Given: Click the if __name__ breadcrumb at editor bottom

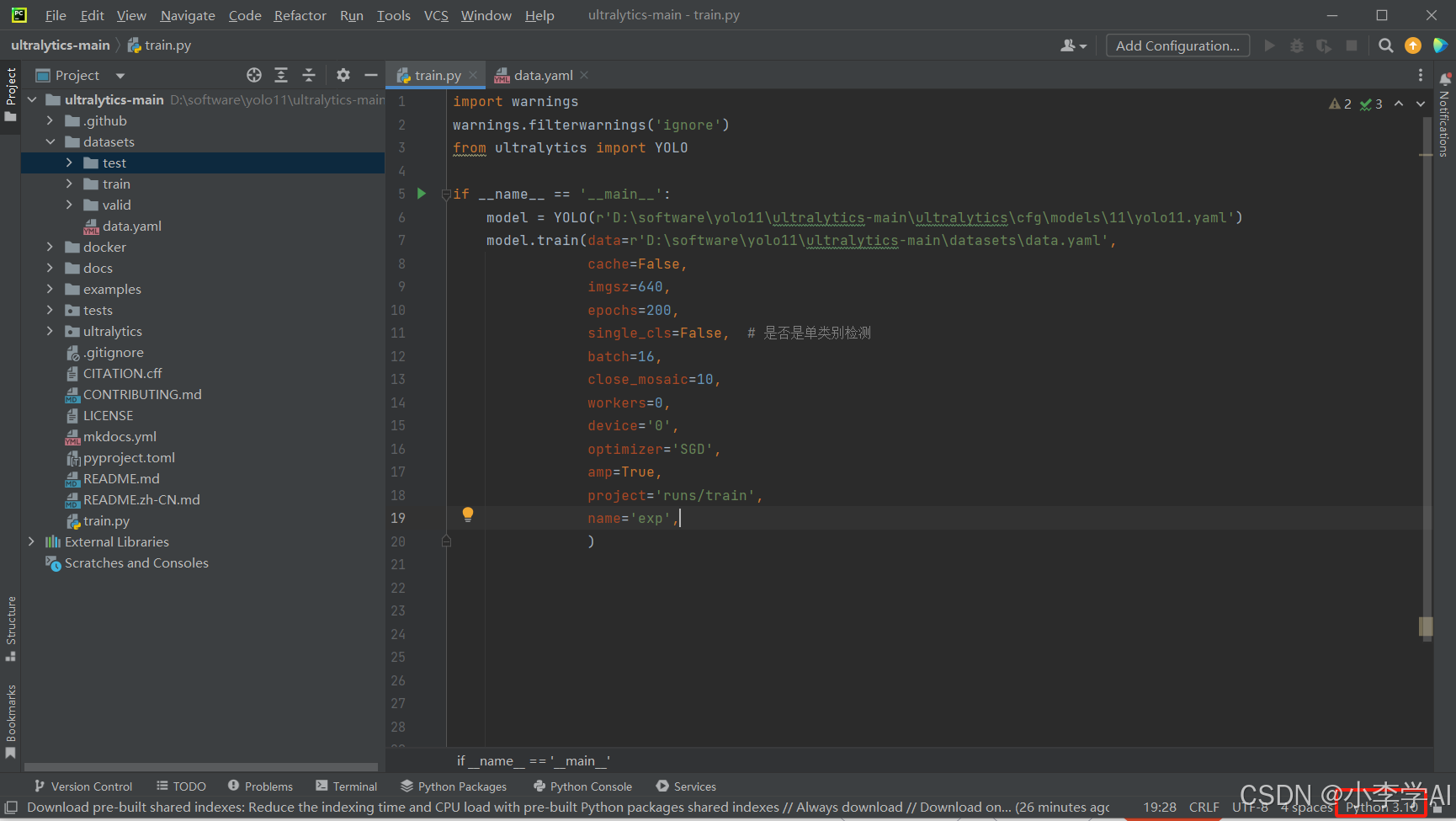Looking at the screenshot, I should [x=534, y=760].
